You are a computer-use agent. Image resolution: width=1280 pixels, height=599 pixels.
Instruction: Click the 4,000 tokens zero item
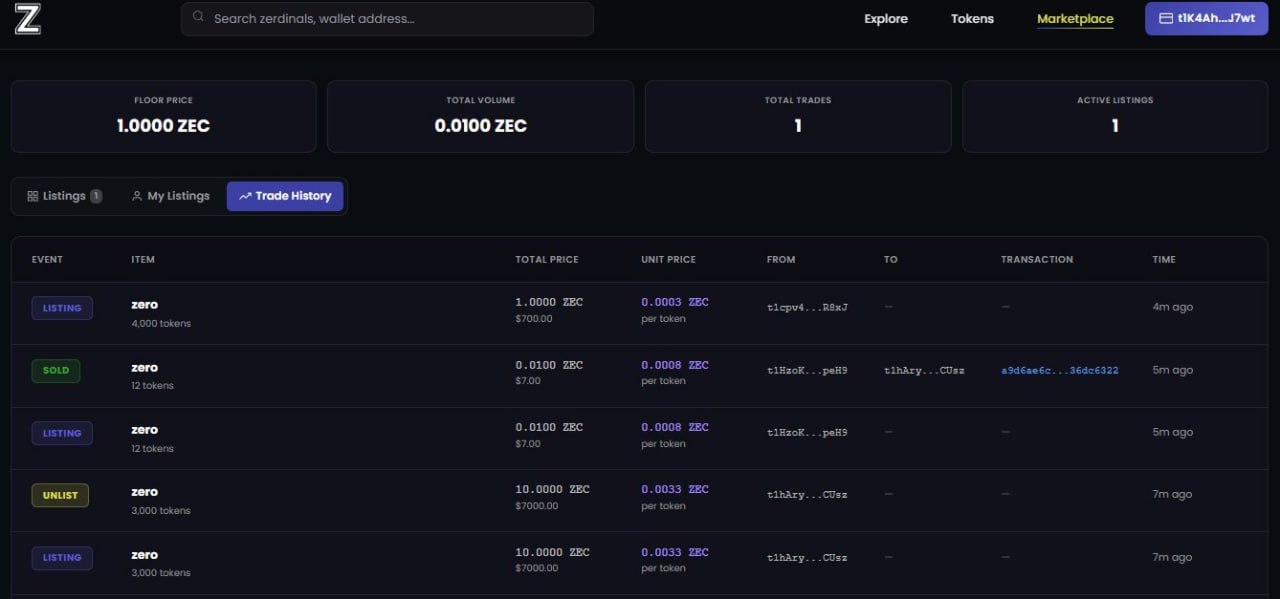[144, 305]
